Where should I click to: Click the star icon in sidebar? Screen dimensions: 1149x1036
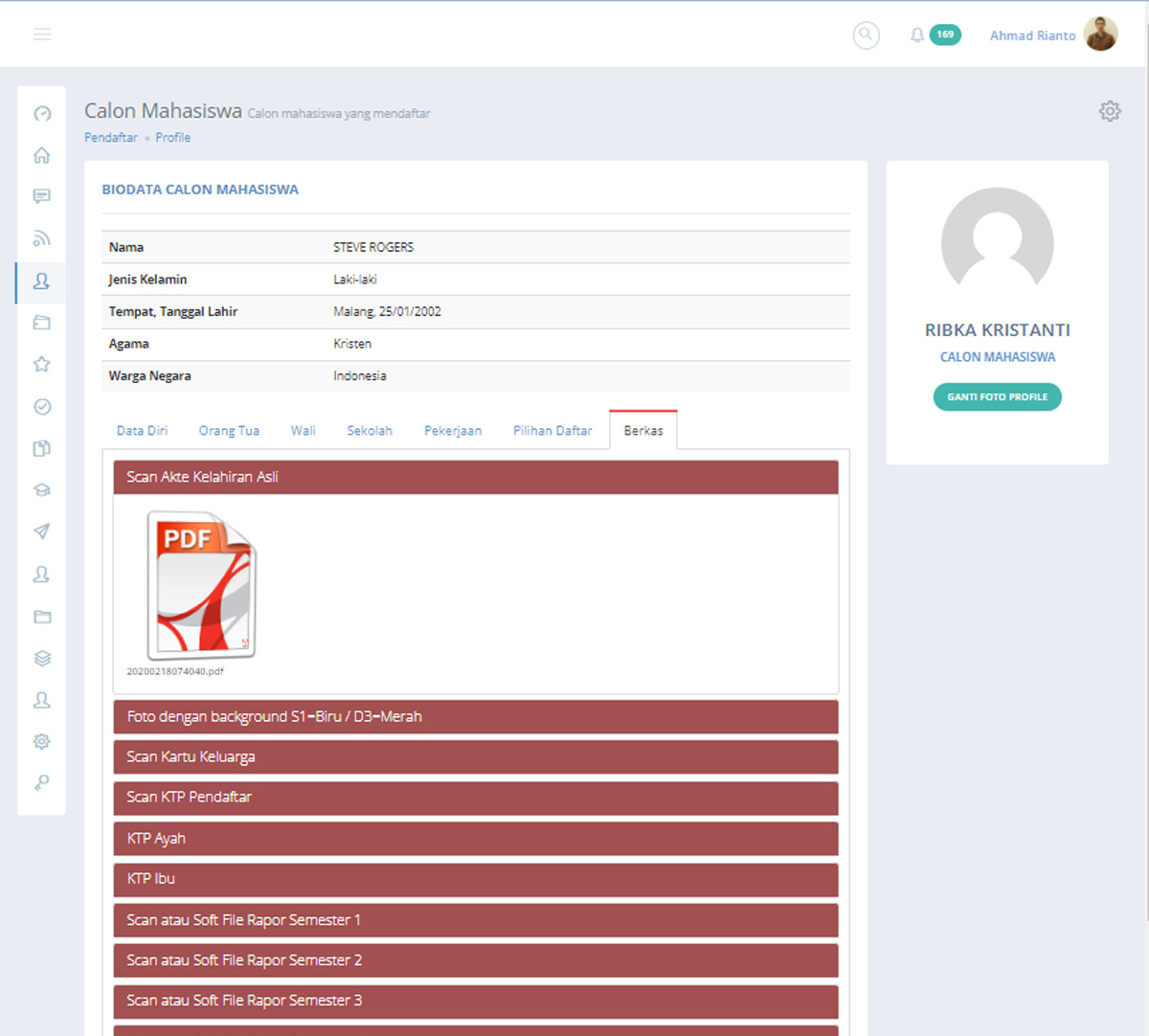click(x=42, y=364)
